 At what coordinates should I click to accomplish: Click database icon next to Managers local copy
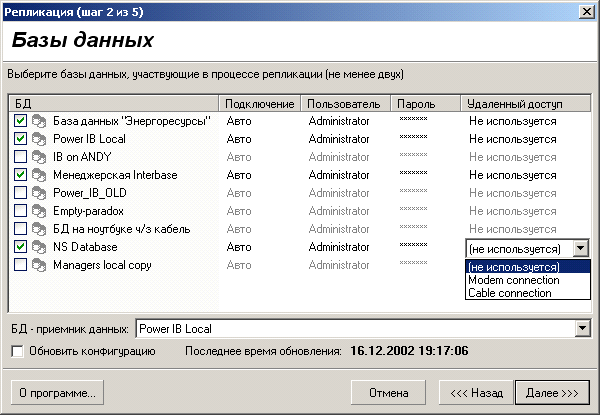39,265
